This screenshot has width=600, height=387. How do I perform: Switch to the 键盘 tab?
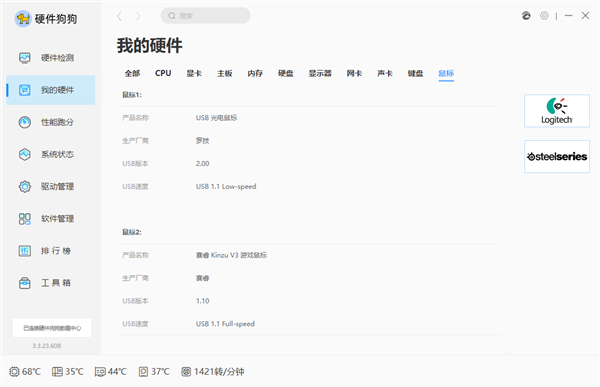click(416, 73)
